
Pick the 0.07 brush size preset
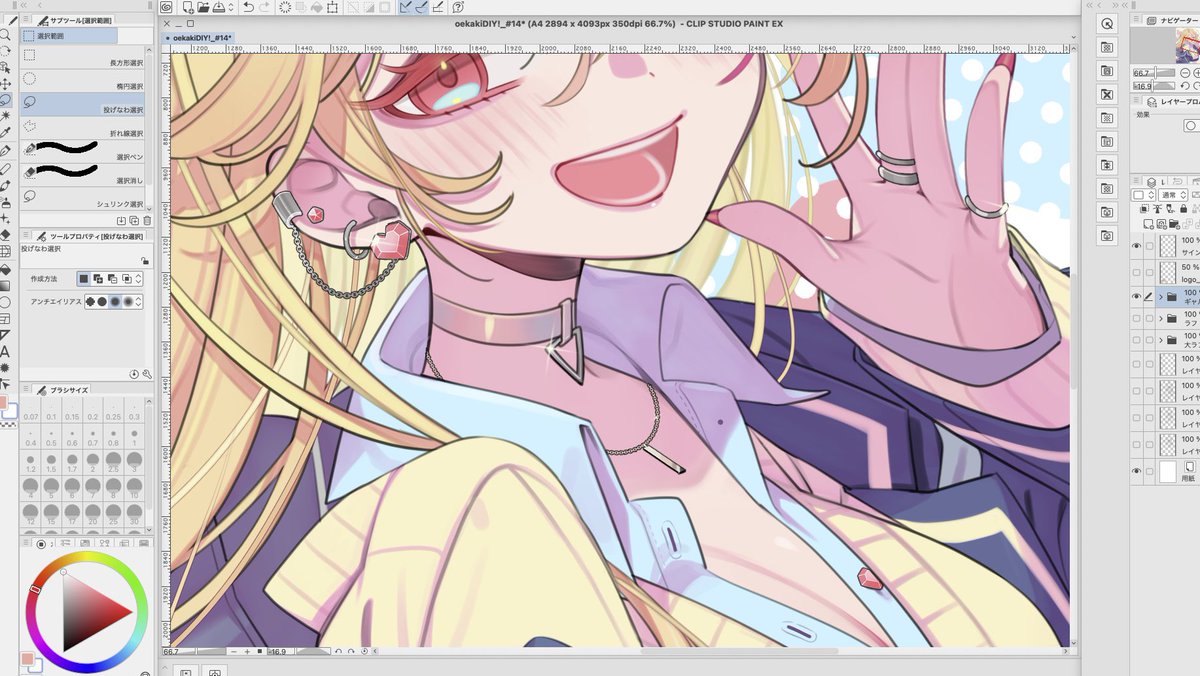tap(31, 411)
